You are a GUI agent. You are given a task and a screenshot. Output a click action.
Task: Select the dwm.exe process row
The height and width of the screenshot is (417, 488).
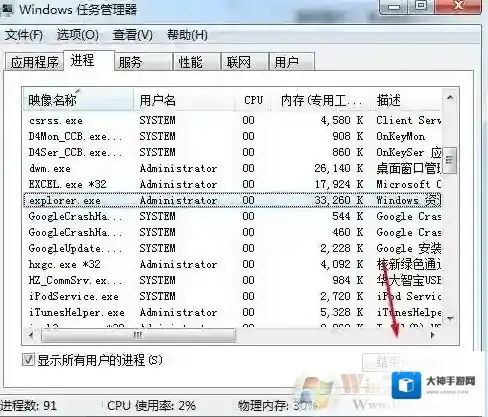(x=233, y=168)
